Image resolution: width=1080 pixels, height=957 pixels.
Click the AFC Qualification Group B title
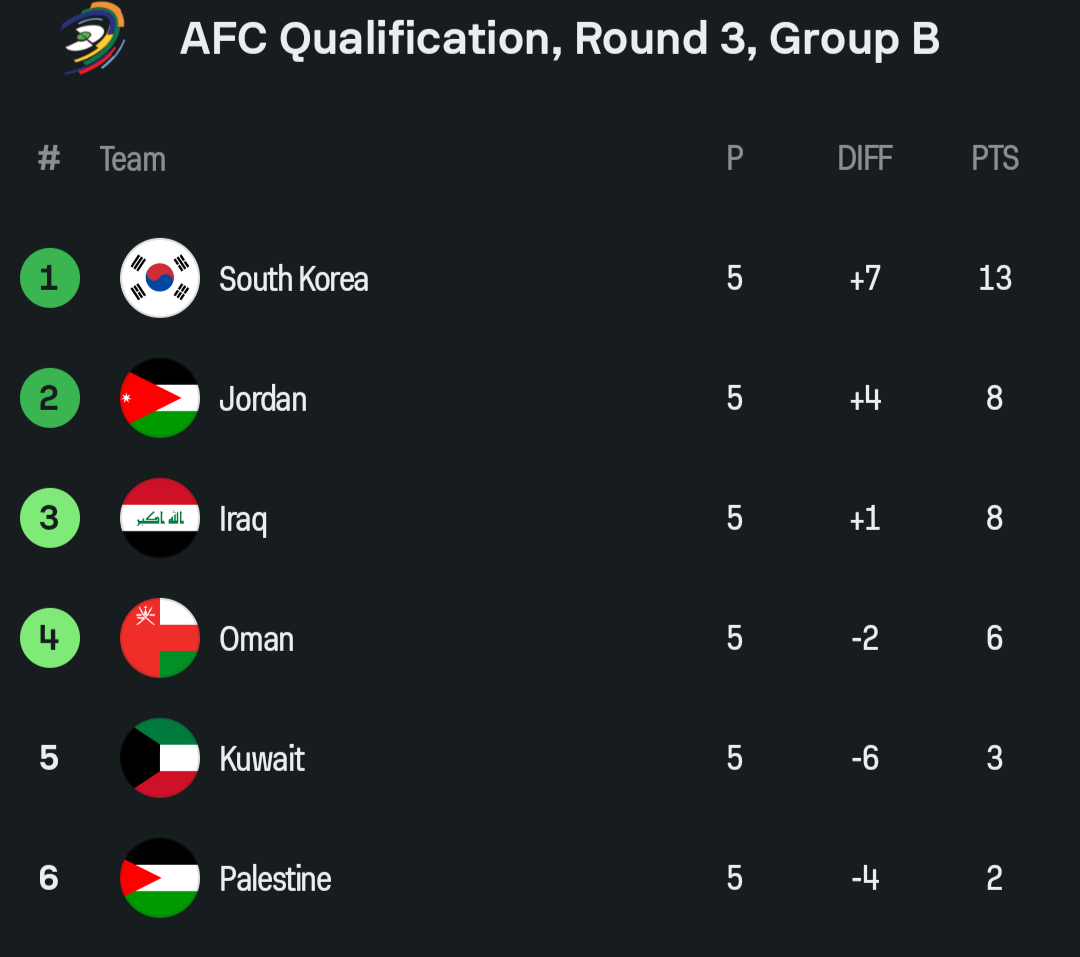(x=559, y=40)
